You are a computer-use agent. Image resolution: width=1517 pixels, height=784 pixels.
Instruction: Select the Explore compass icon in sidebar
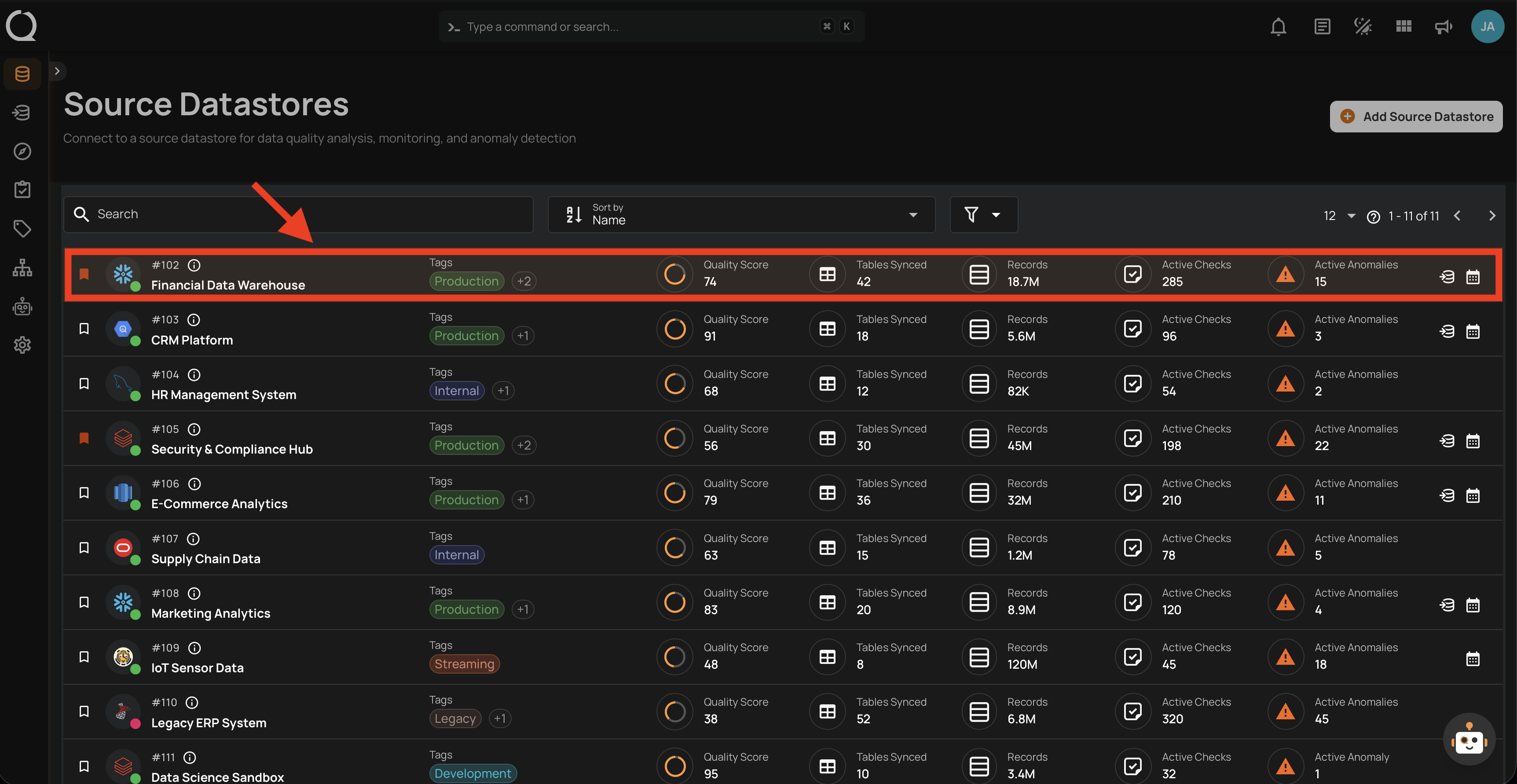point(22,151)
